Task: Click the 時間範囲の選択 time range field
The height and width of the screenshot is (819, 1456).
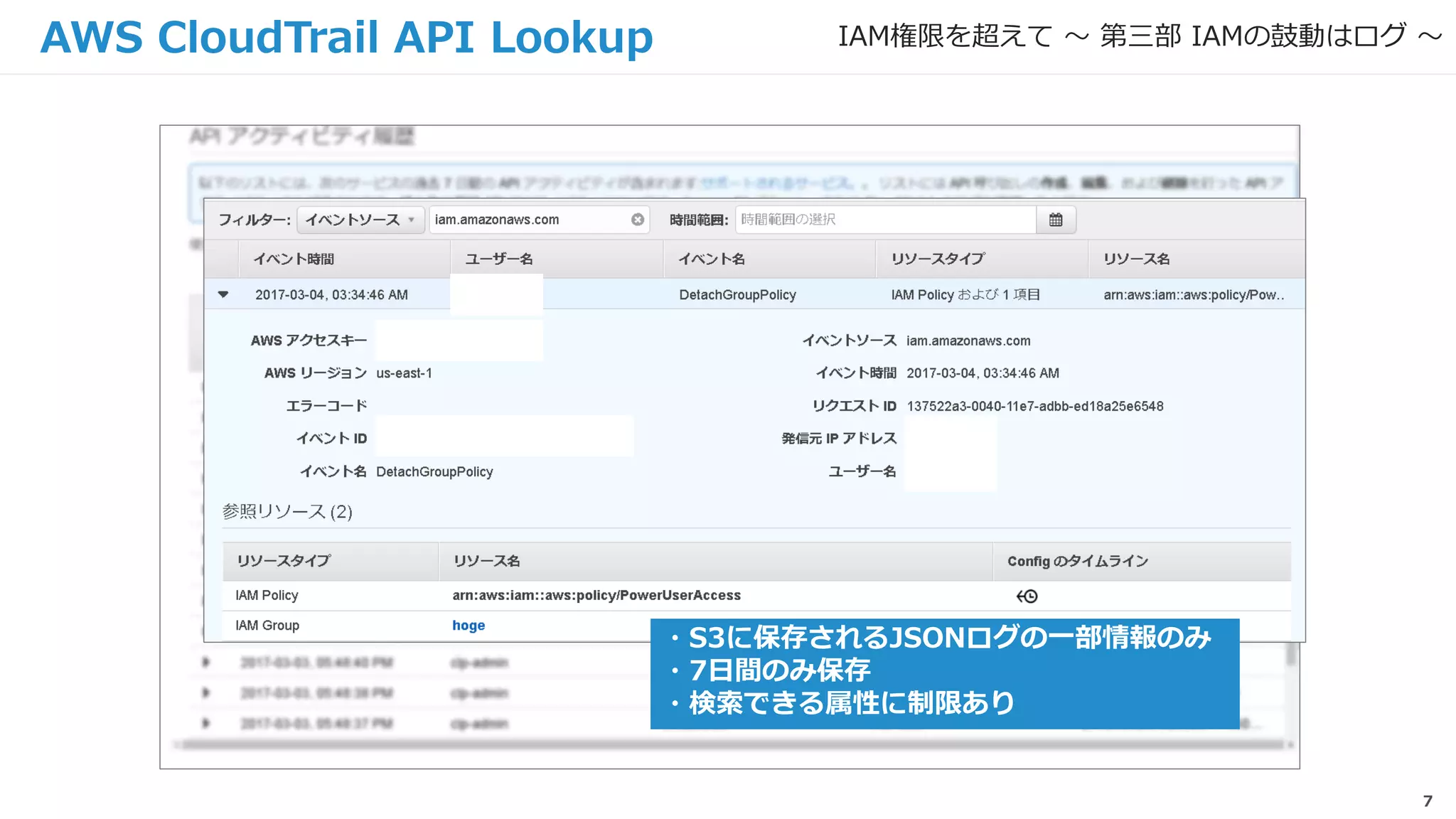Action: pyautogui.click(x=886, y=220)
